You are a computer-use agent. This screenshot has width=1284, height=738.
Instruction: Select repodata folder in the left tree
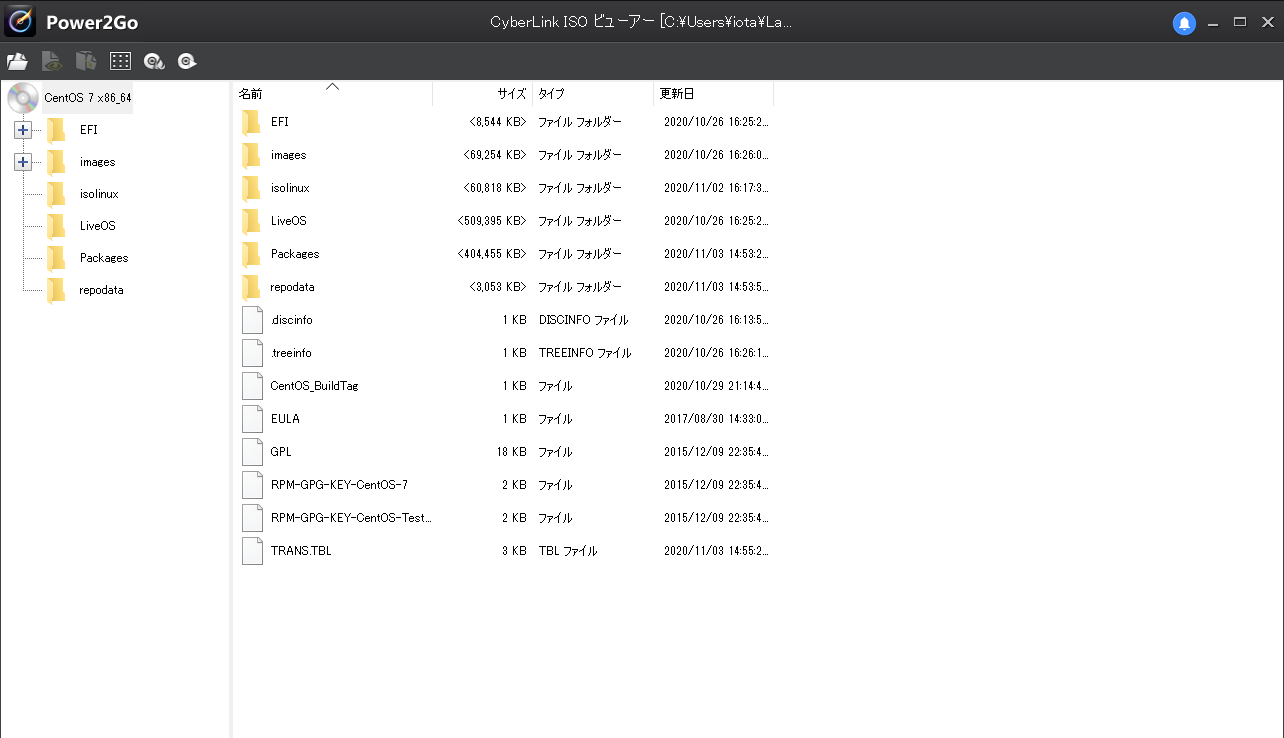coord(101,290)
